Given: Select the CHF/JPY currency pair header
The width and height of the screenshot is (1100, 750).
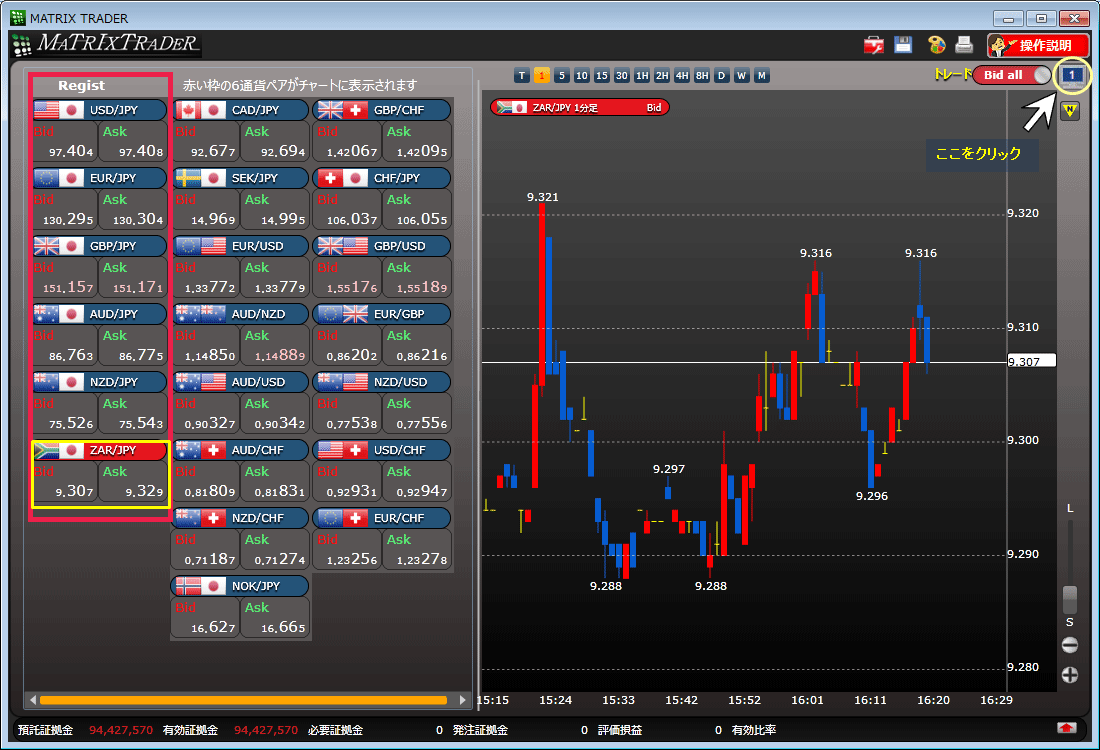Looking at the screenshot, I should coord(382,178).
